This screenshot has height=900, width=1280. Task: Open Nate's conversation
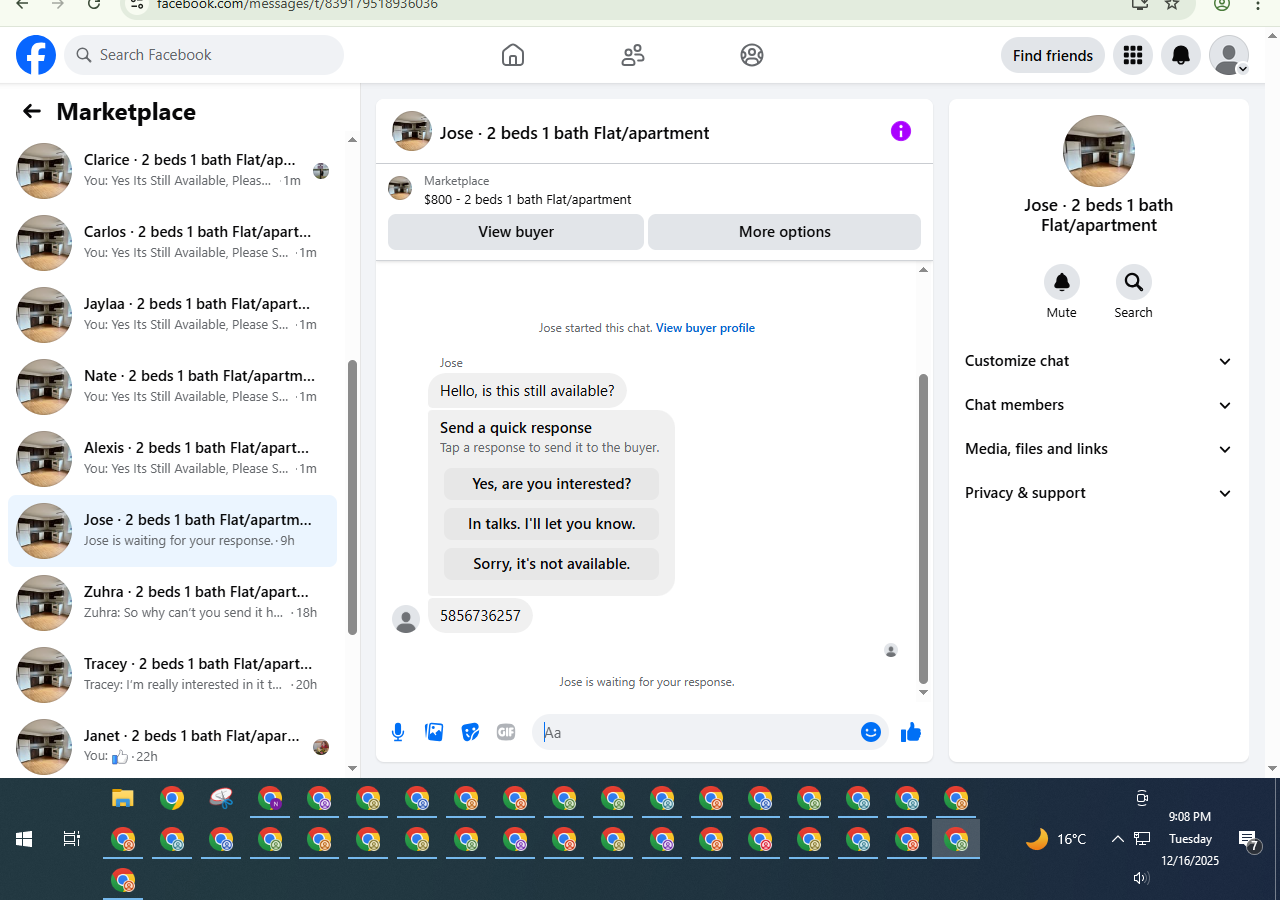pyautogui.click(x=173, y=387)
